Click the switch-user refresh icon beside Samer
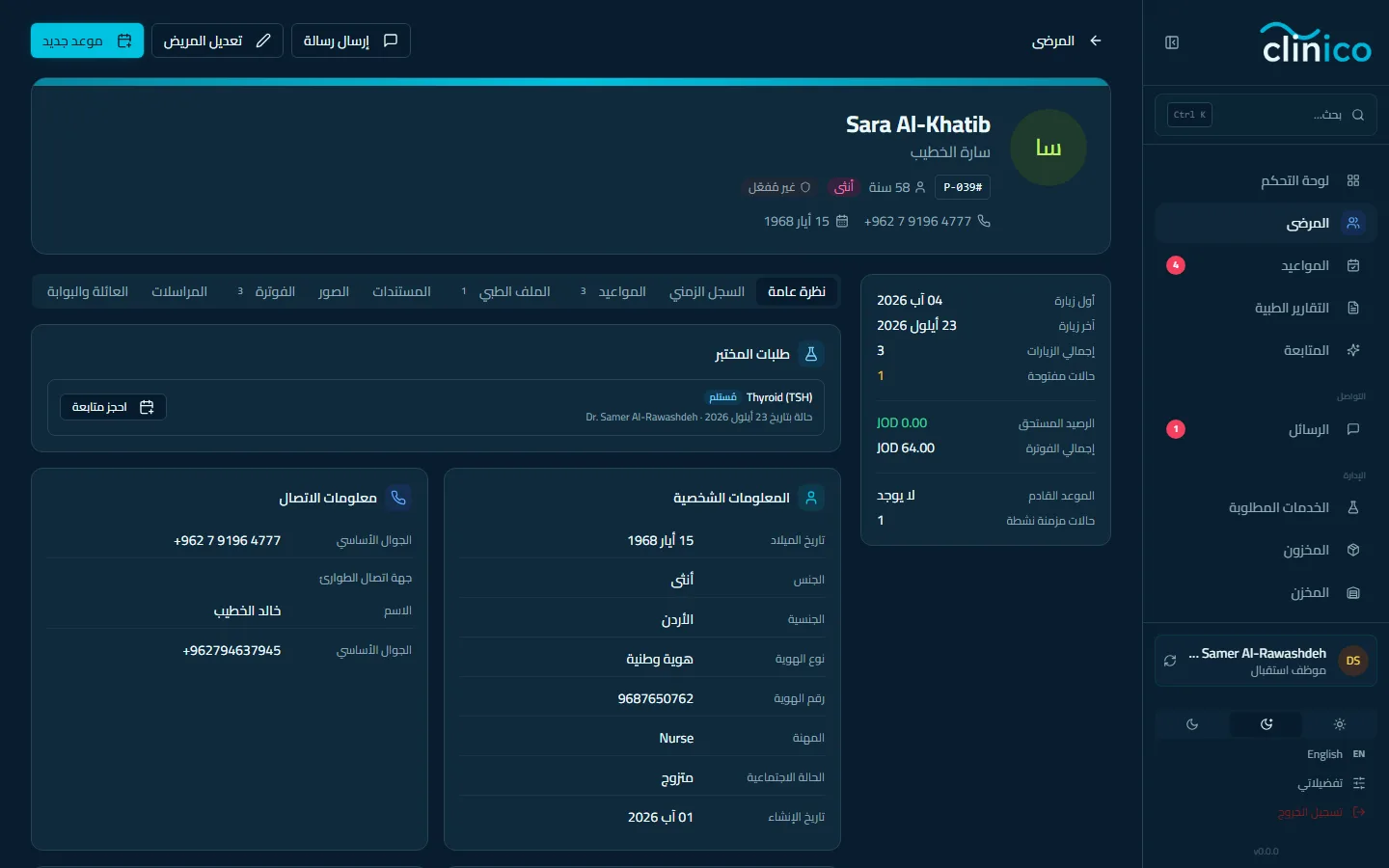Image resolution: width=1389 pixels, height=868 pixels. coord(1170,661)
